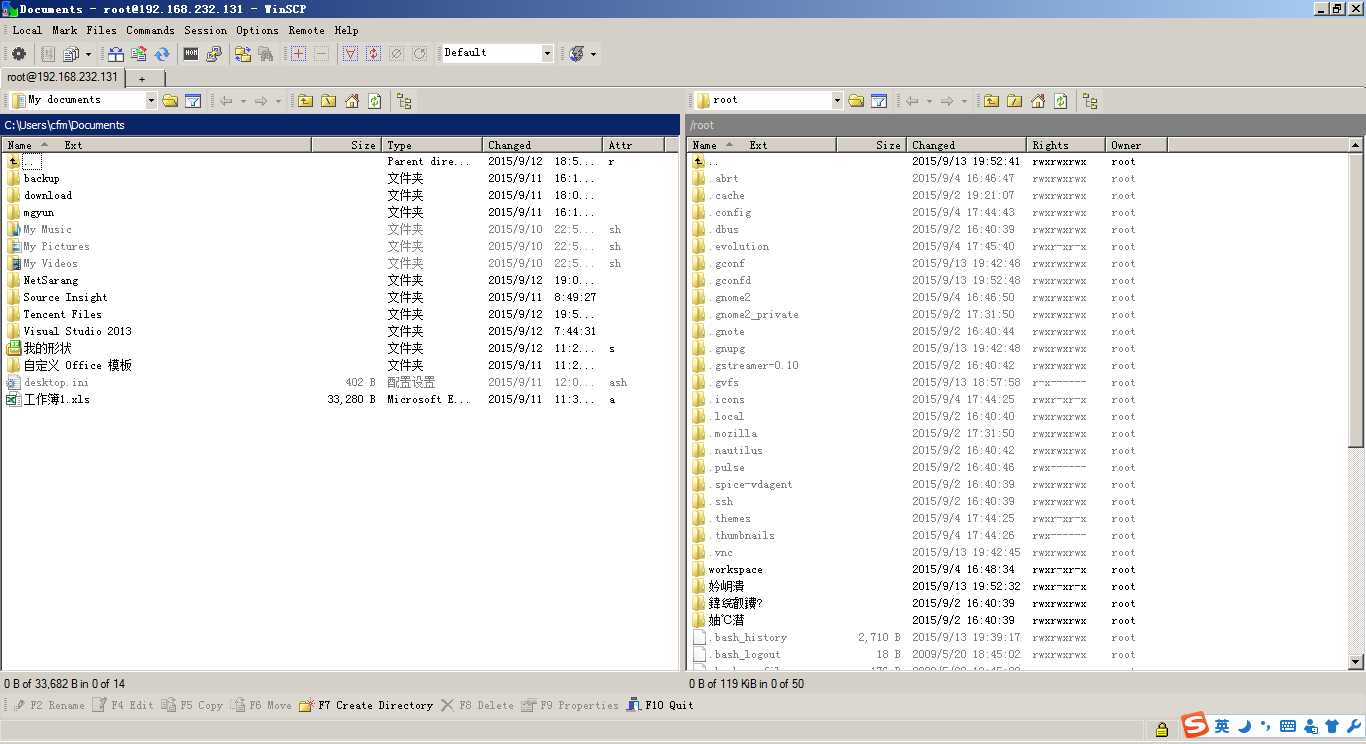The width and height of the screenshot is (1366, 744).
Task: Click F7 Create Directory button
Action: coord(366,705)
